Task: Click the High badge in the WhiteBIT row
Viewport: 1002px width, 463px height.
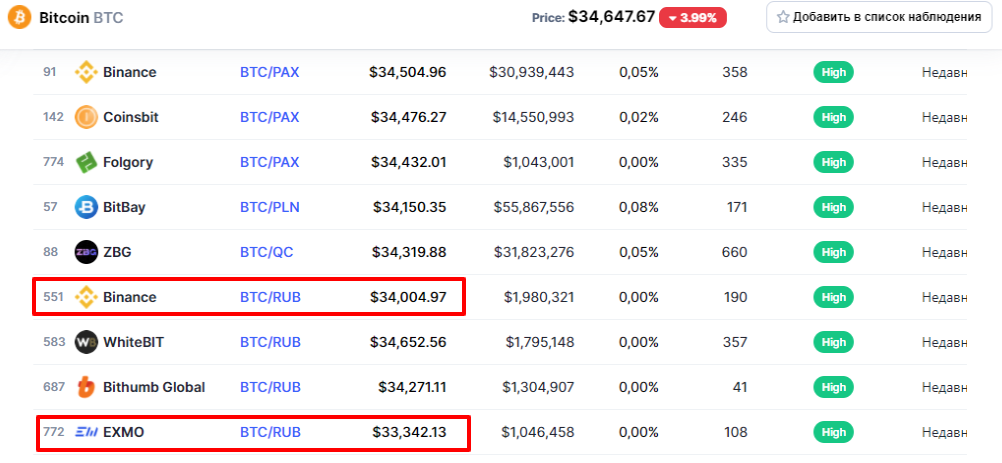Action: click(833, 342)
